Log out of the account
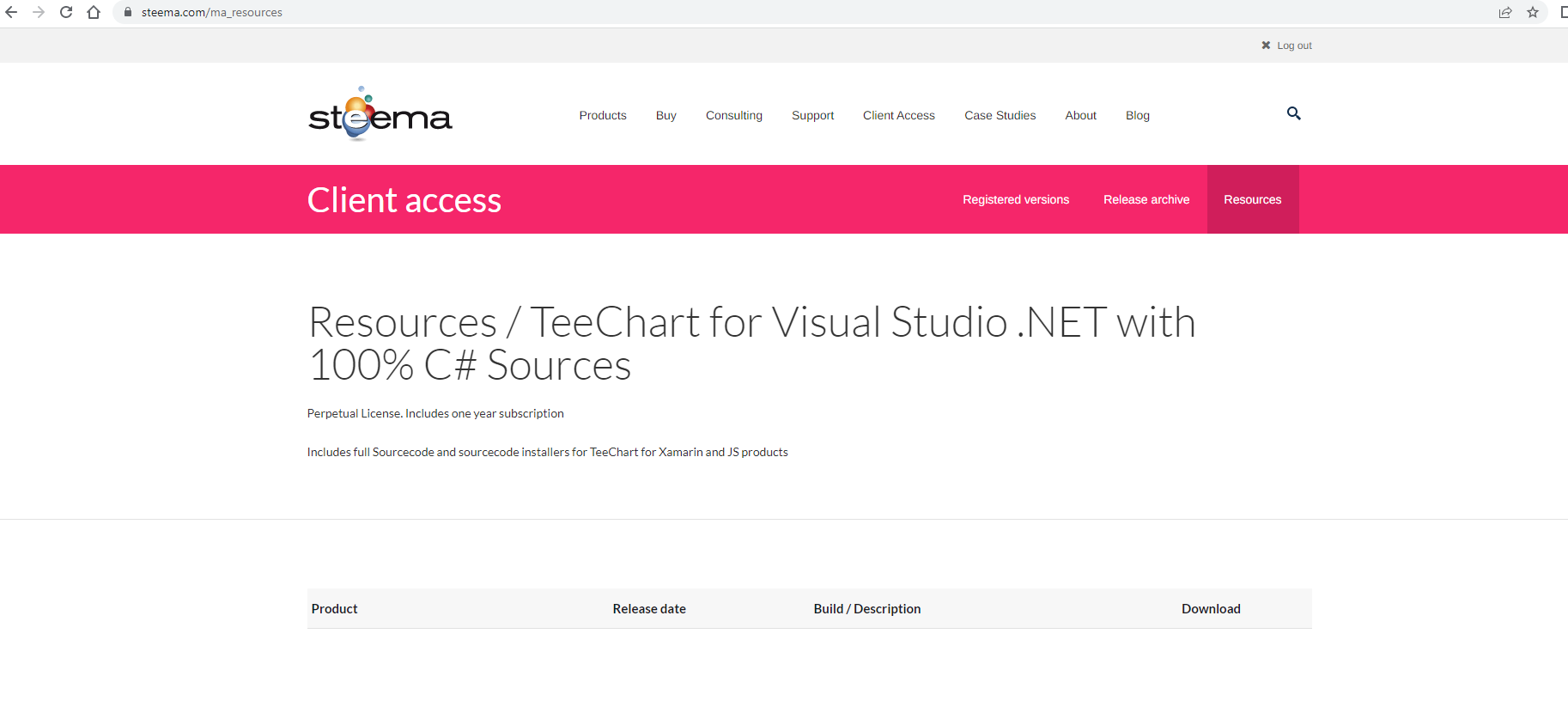 1294,46
